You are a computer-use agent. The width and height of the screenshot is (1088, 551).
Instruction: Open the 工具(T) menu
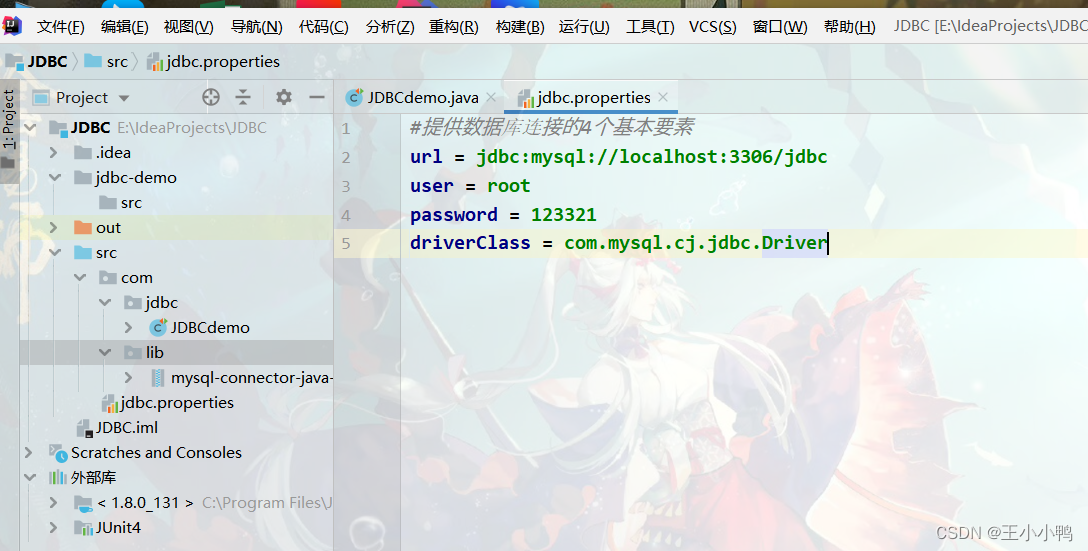650,27
